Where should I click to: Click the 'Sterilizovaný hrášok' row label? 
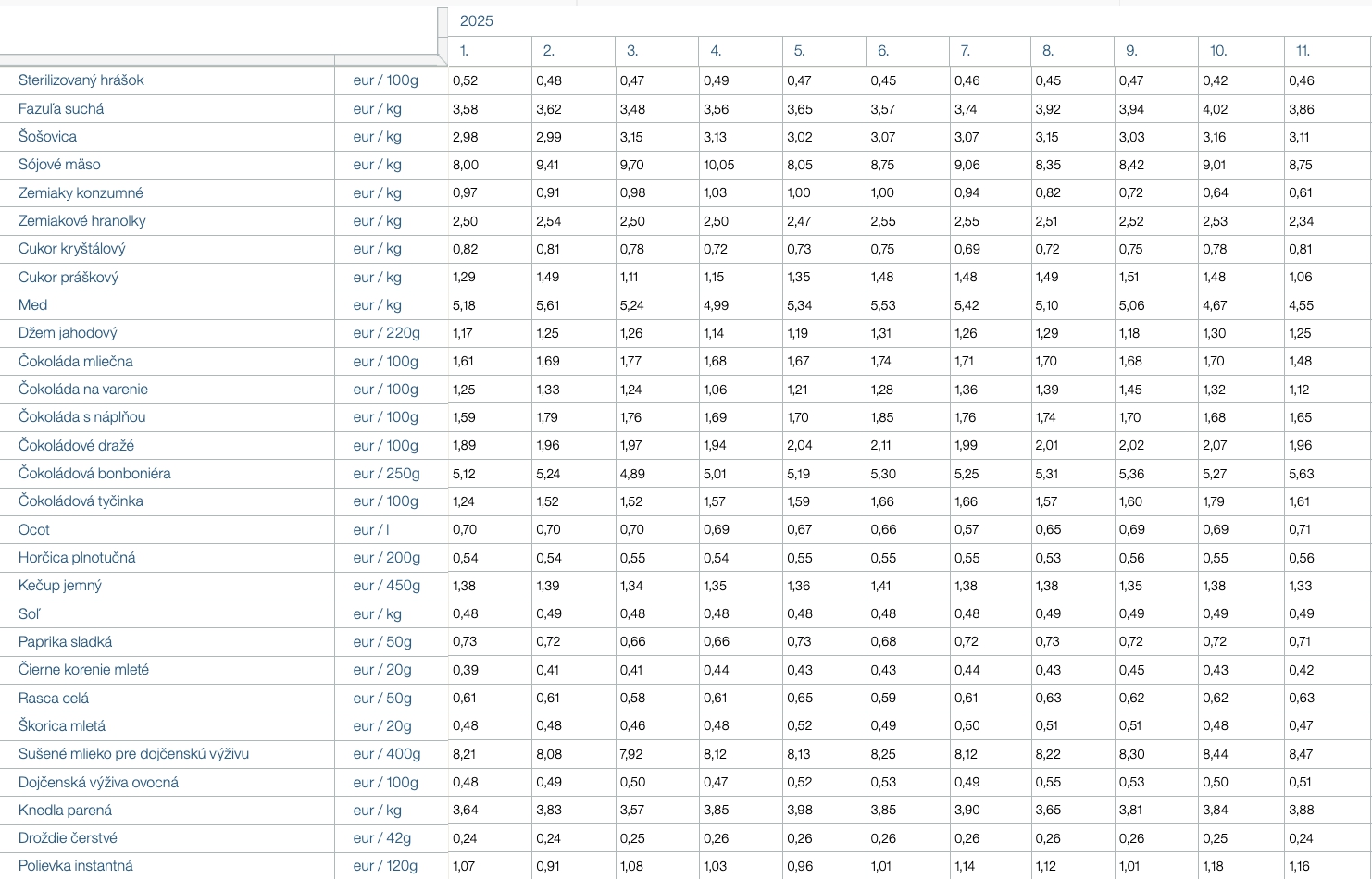point(81,80)
